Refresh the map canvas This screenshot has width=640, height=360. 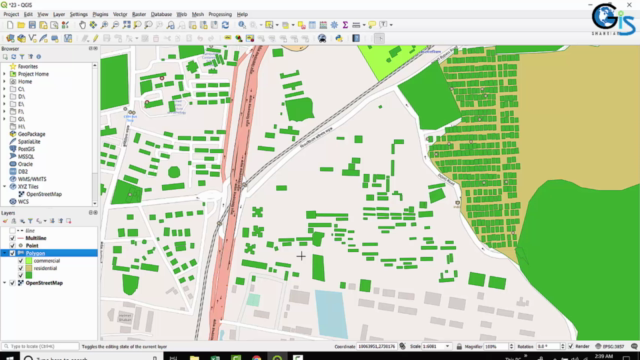[x=225, y=25]
